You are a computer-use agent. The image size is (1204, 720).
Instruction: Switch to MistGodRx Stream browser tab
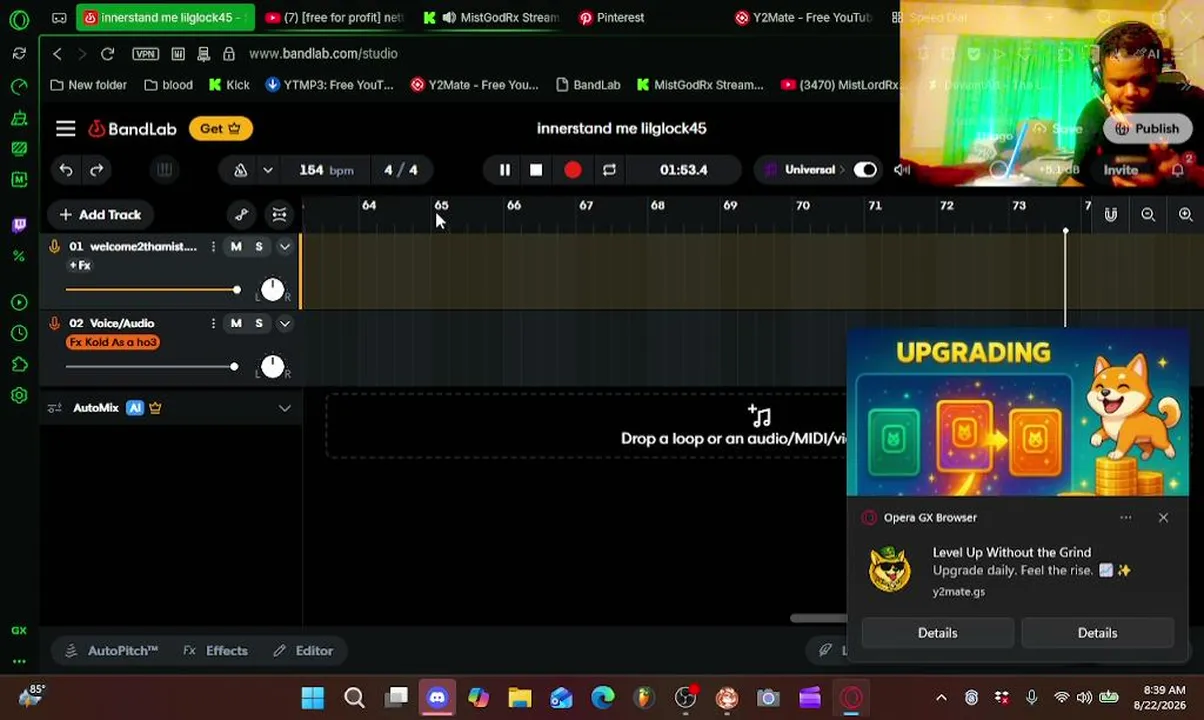(x=490, y=17)
